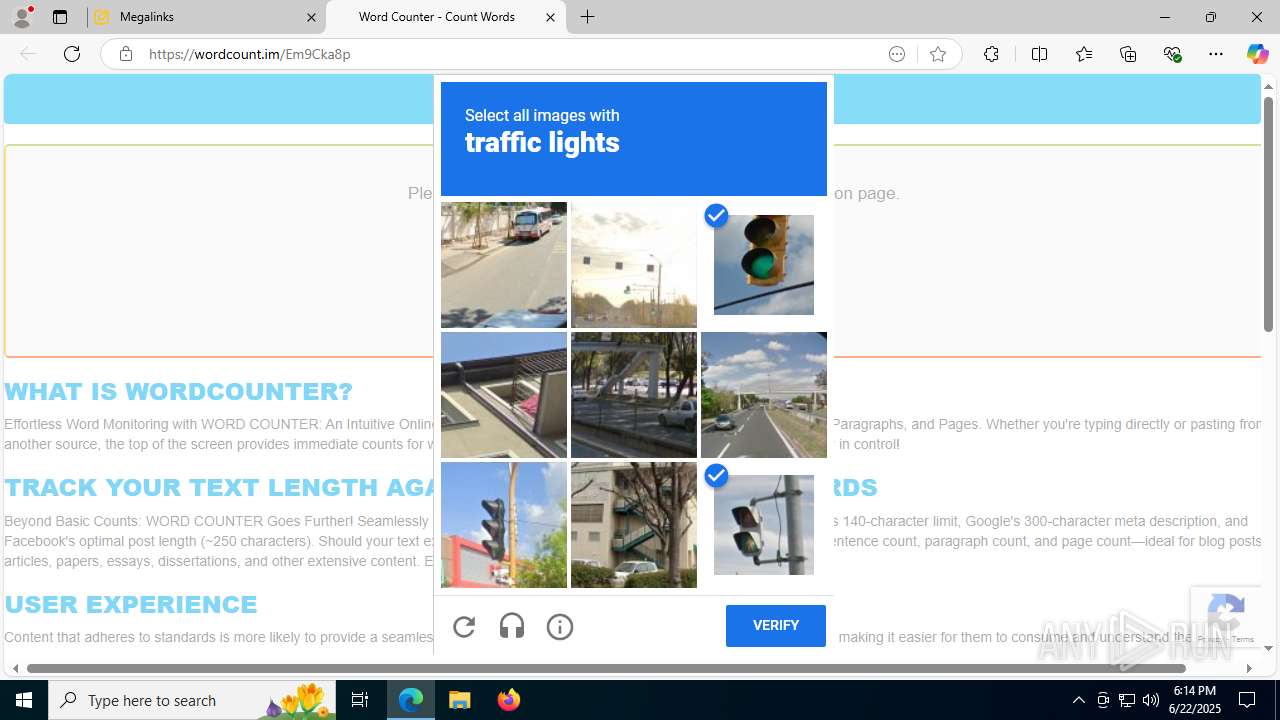Launch Copilot sidebar
The height and width of the screenshot is (720, 1280).
[1257, 54]
